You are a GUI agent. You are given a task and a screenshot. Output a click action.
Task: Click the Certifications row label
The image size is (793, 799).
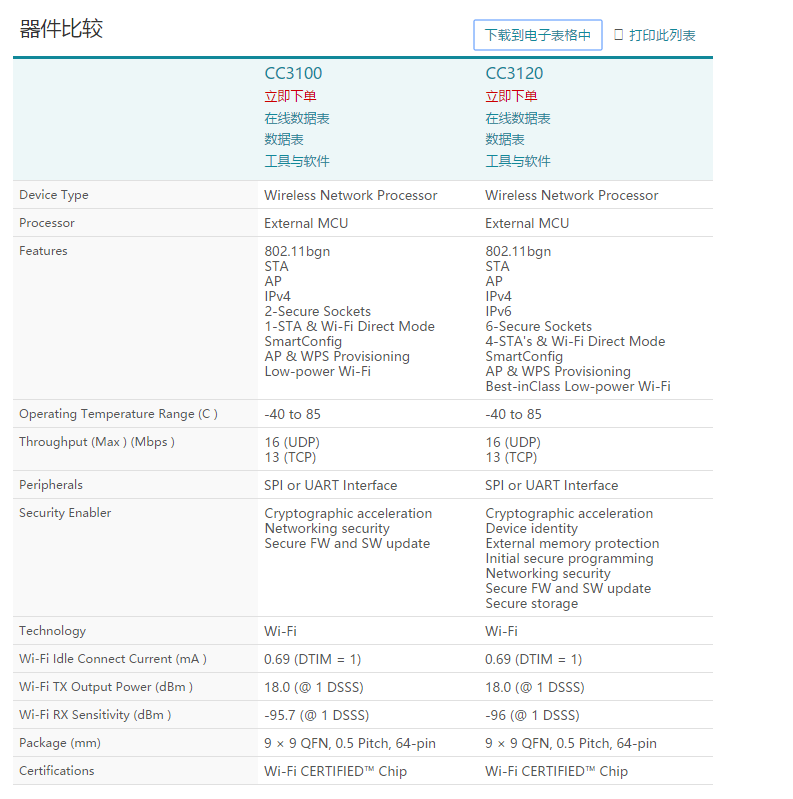57,770
